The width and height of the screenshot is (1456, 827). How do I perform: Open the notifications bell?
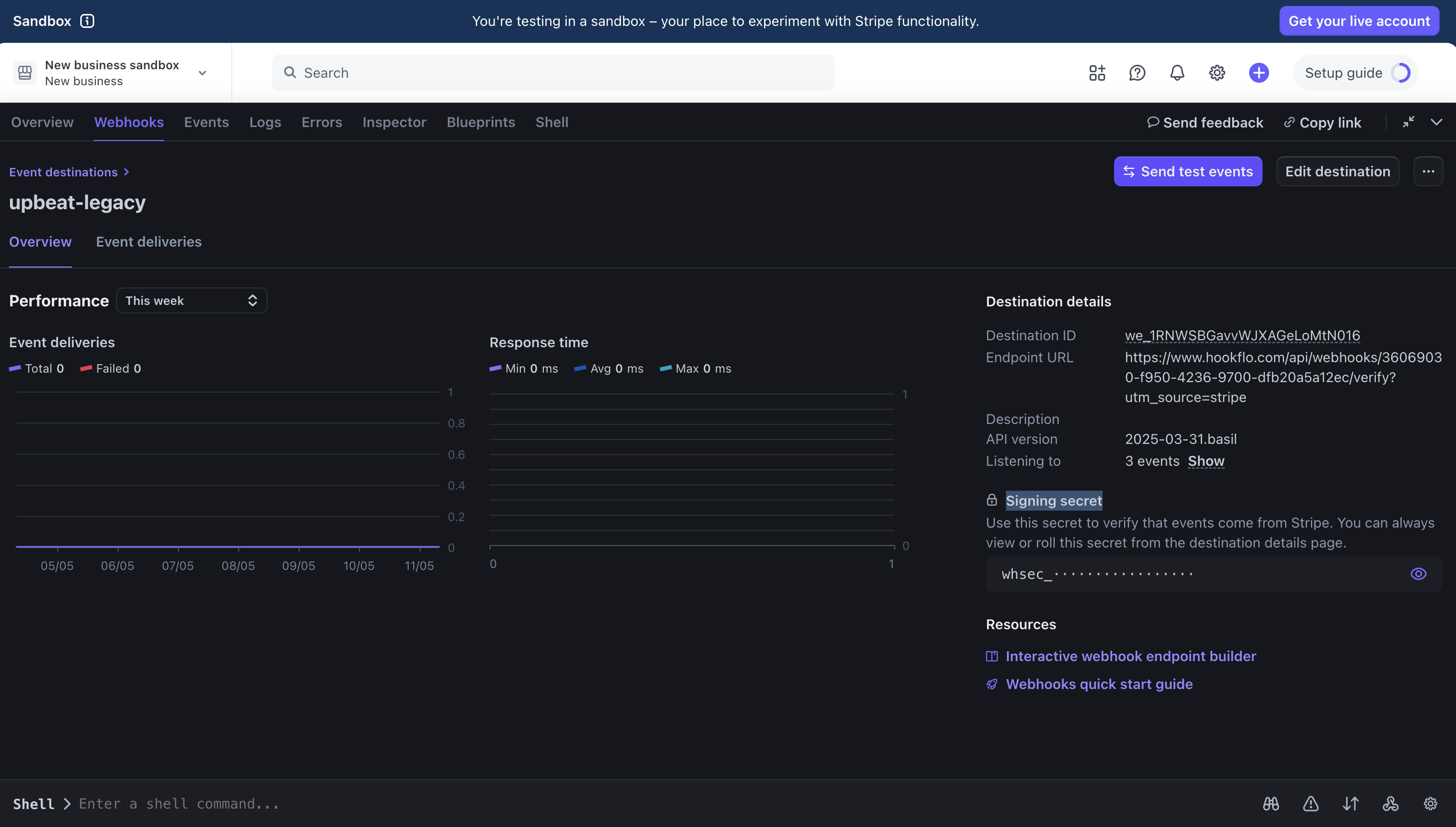click(1177, 73)
